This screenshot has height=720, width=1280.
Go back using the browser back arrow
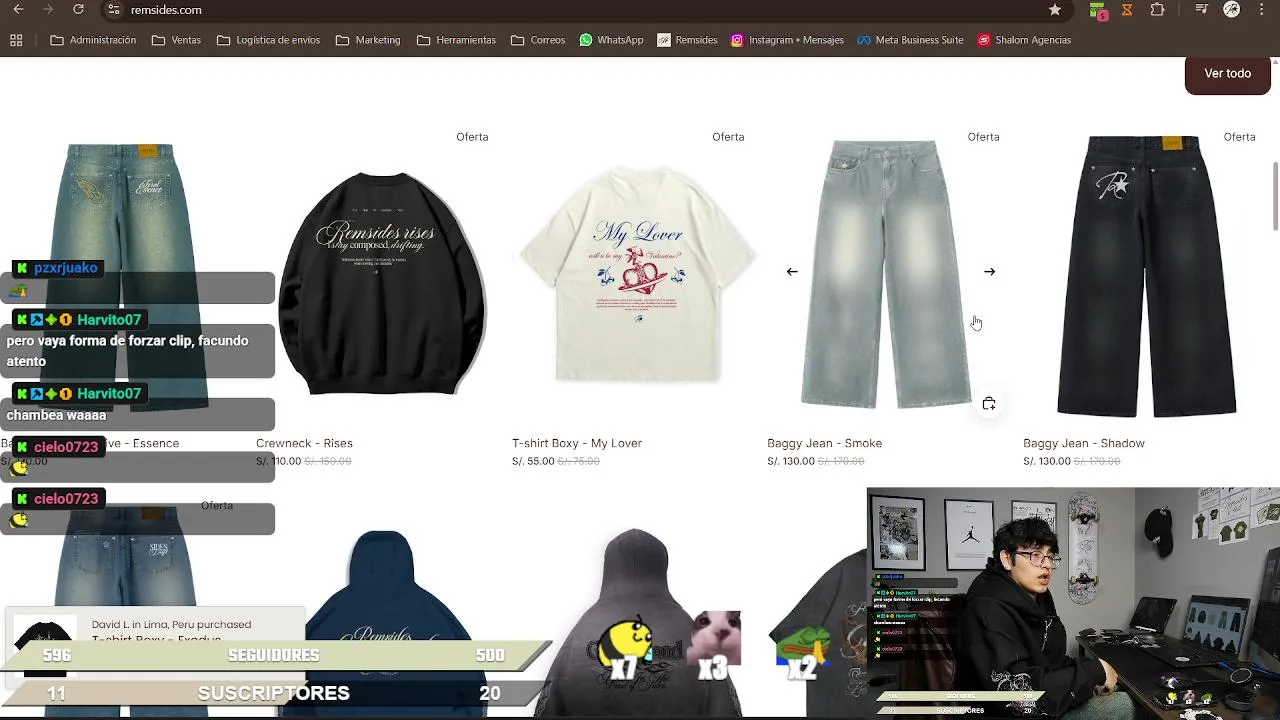(17, 10)
